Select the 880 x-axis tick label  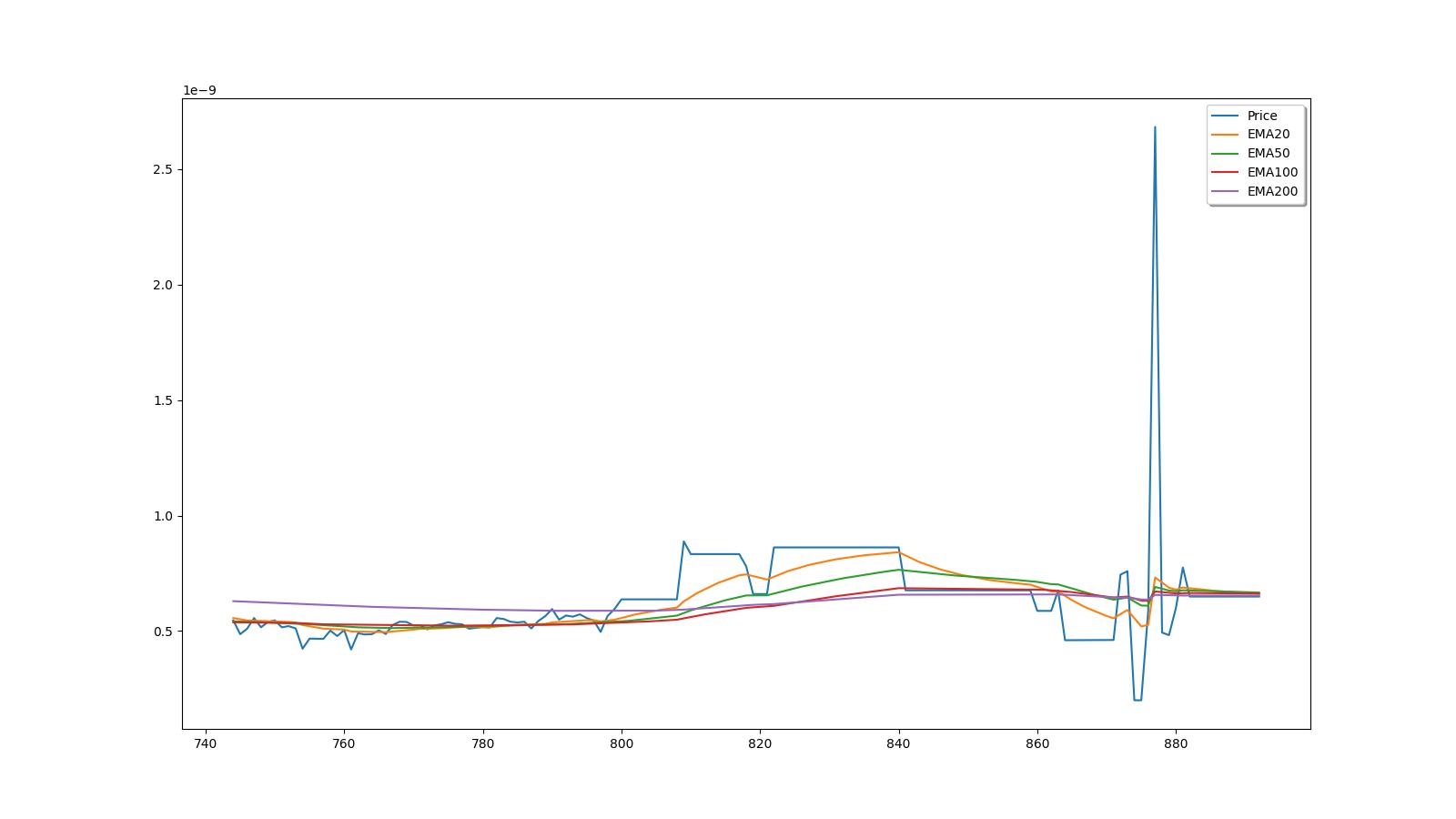[1176, 743]
